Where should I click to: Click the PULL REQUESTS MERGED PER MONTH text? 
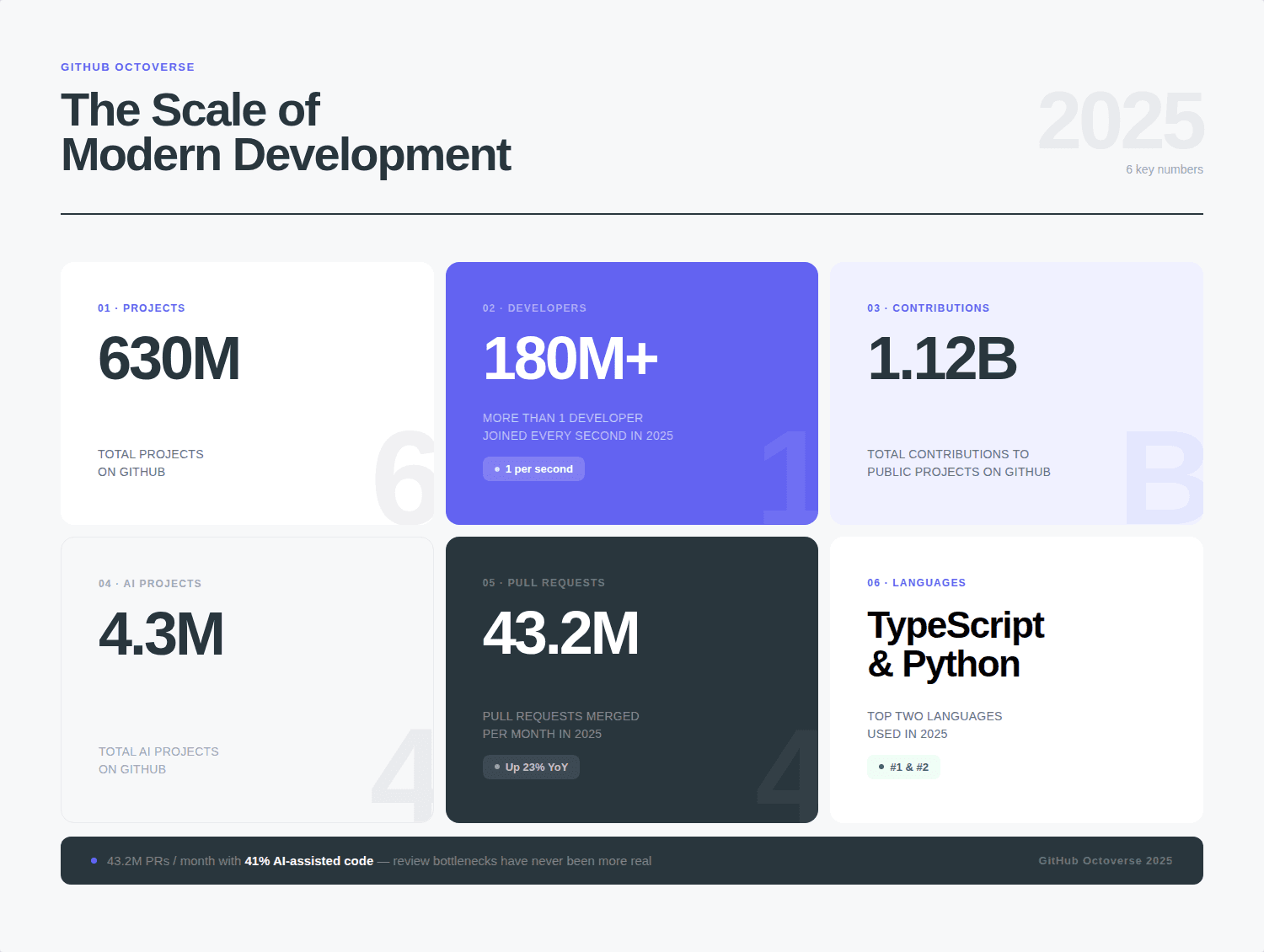click(561, 725)
